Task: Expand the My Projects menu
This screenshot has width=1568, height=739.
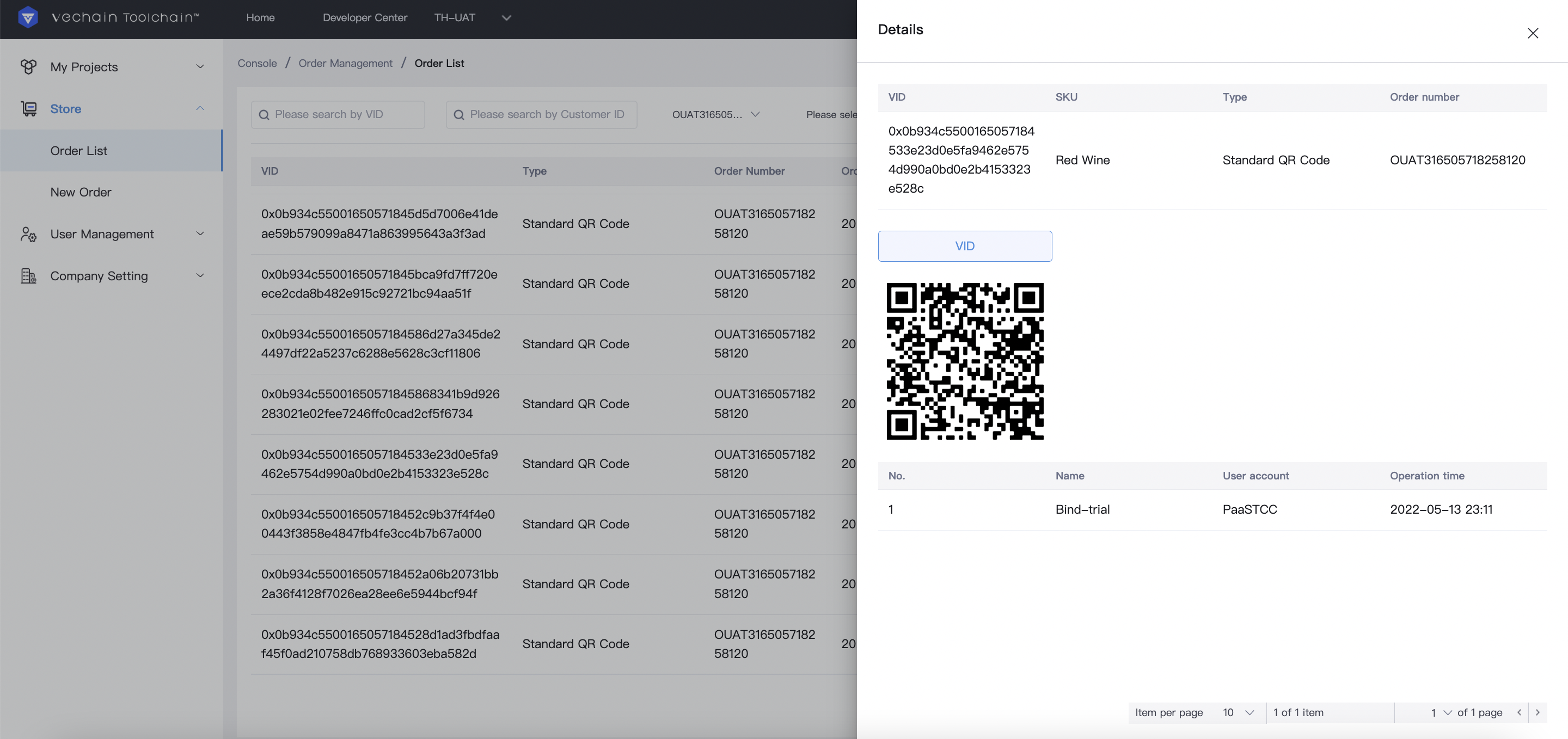Action: point(200,67)
